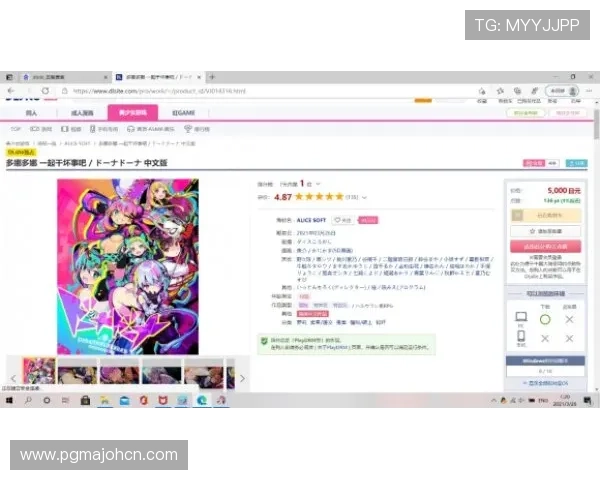Expand the rating review count chevron
Screen dimensions: 600x480
[364, 198]
